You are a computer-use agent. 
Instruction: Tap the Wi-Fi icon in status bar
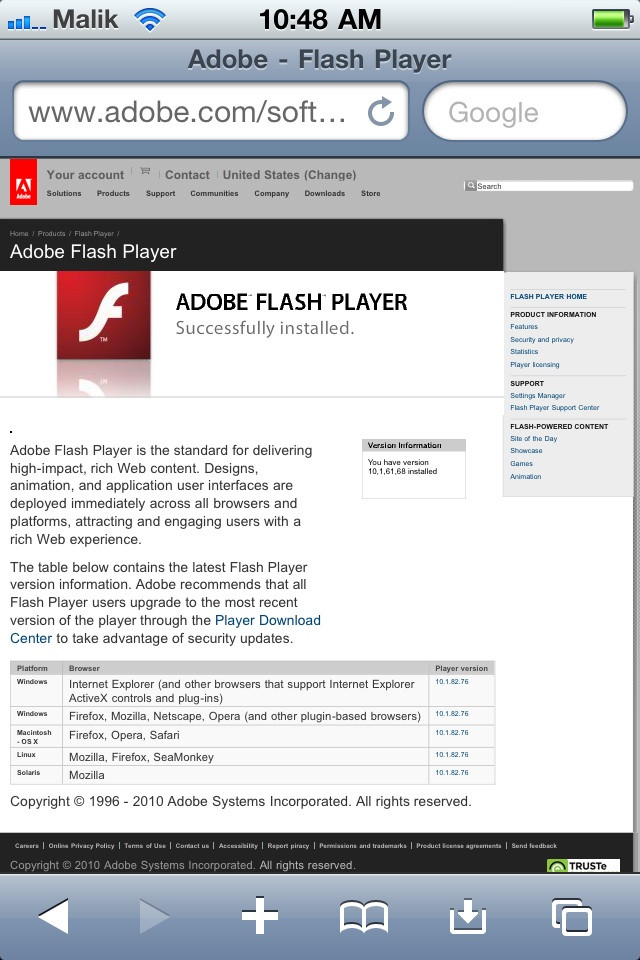click(x=150, y=20)
